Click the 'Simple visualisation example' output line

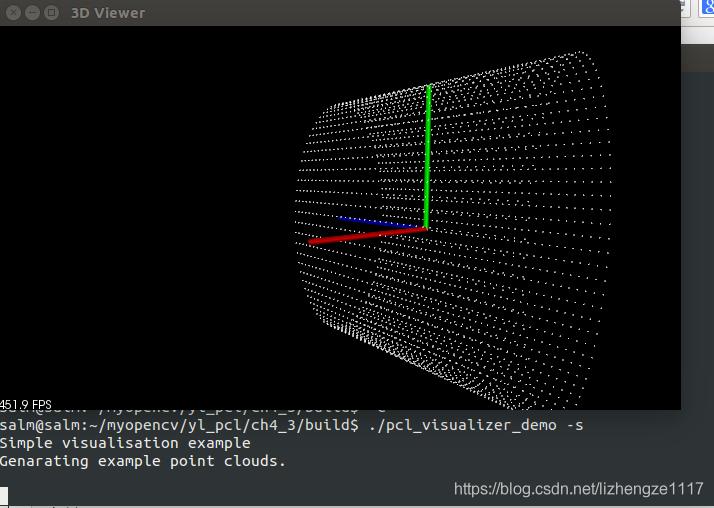[125, 443]
